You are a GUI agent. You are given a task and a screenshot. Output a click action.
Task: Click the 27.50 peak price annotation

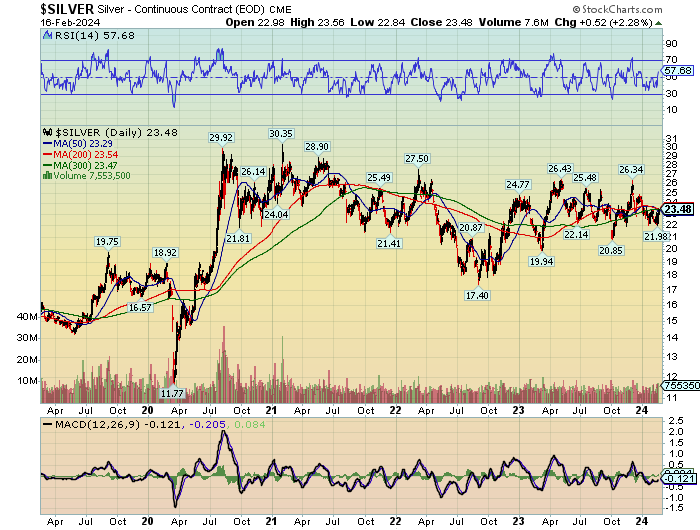click(417, 159)
